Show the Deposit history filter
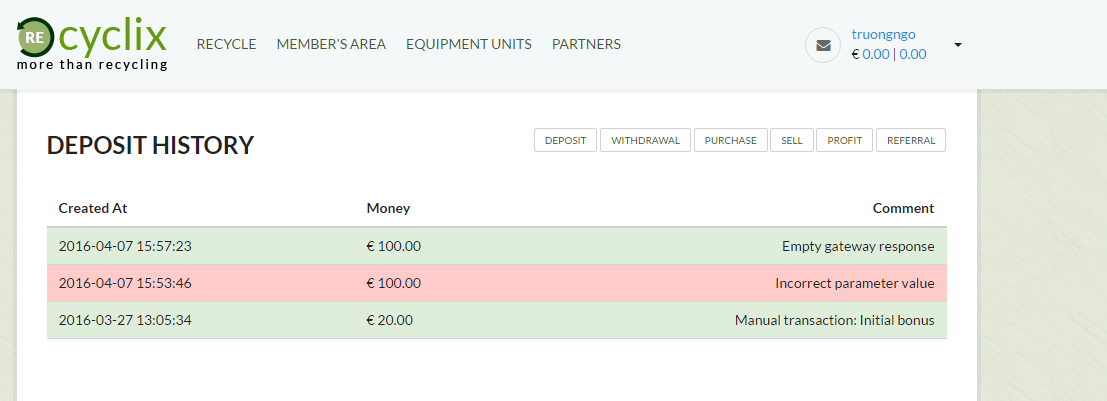 click(565, 141)
